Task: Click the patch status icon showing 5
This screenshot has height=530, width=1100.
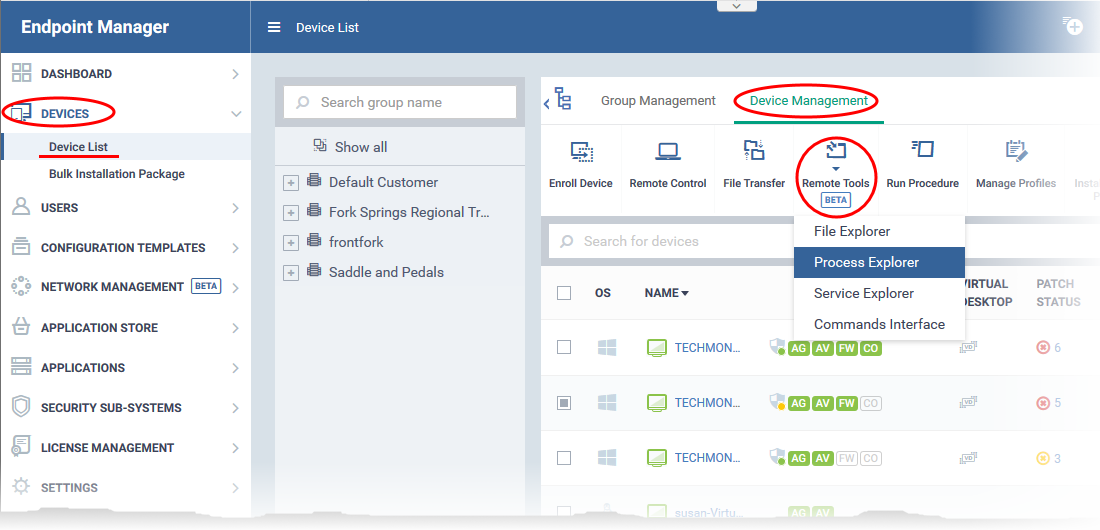Action: [x=1042, y=403]
